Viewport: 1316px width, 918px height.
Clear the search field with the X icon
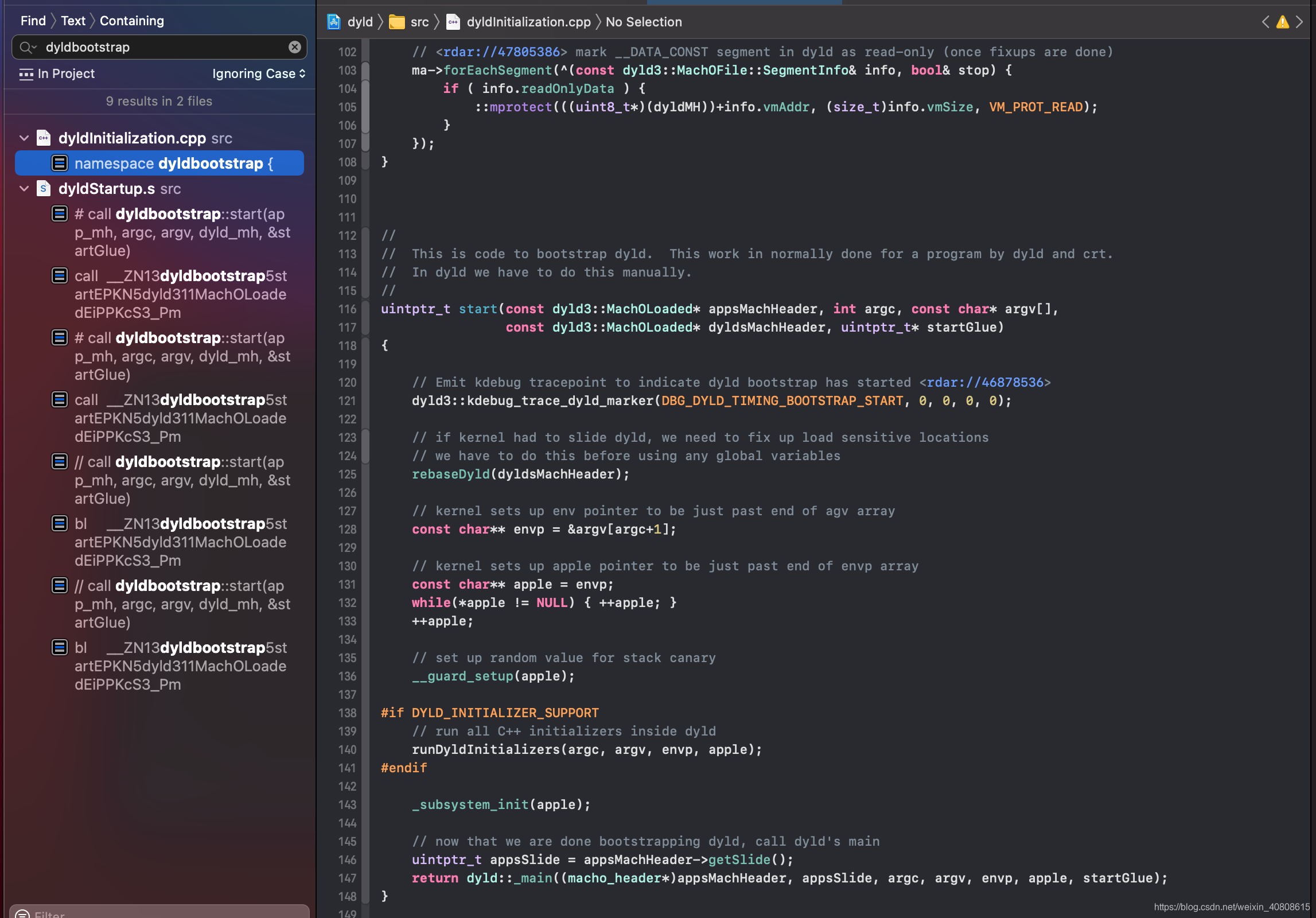pos(294,47)
